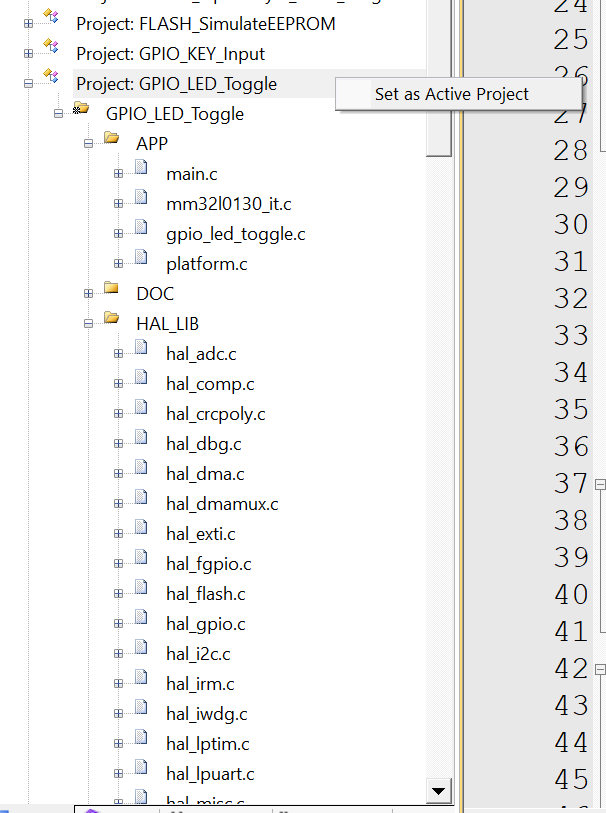Expand Project: FLASH_SimulateEEPROM node
The image size is (606, 813).
28,23
